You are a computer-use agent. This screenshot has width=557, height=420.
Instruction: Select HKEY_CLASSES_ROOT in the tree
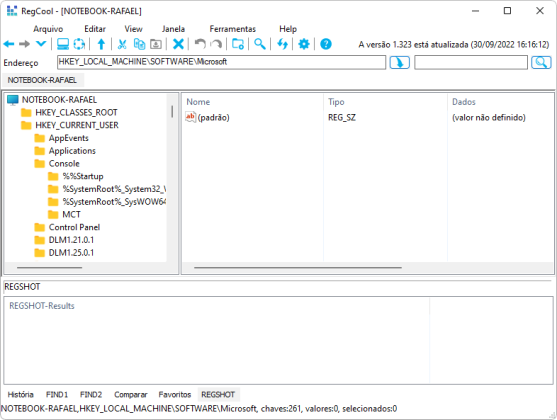76,113
